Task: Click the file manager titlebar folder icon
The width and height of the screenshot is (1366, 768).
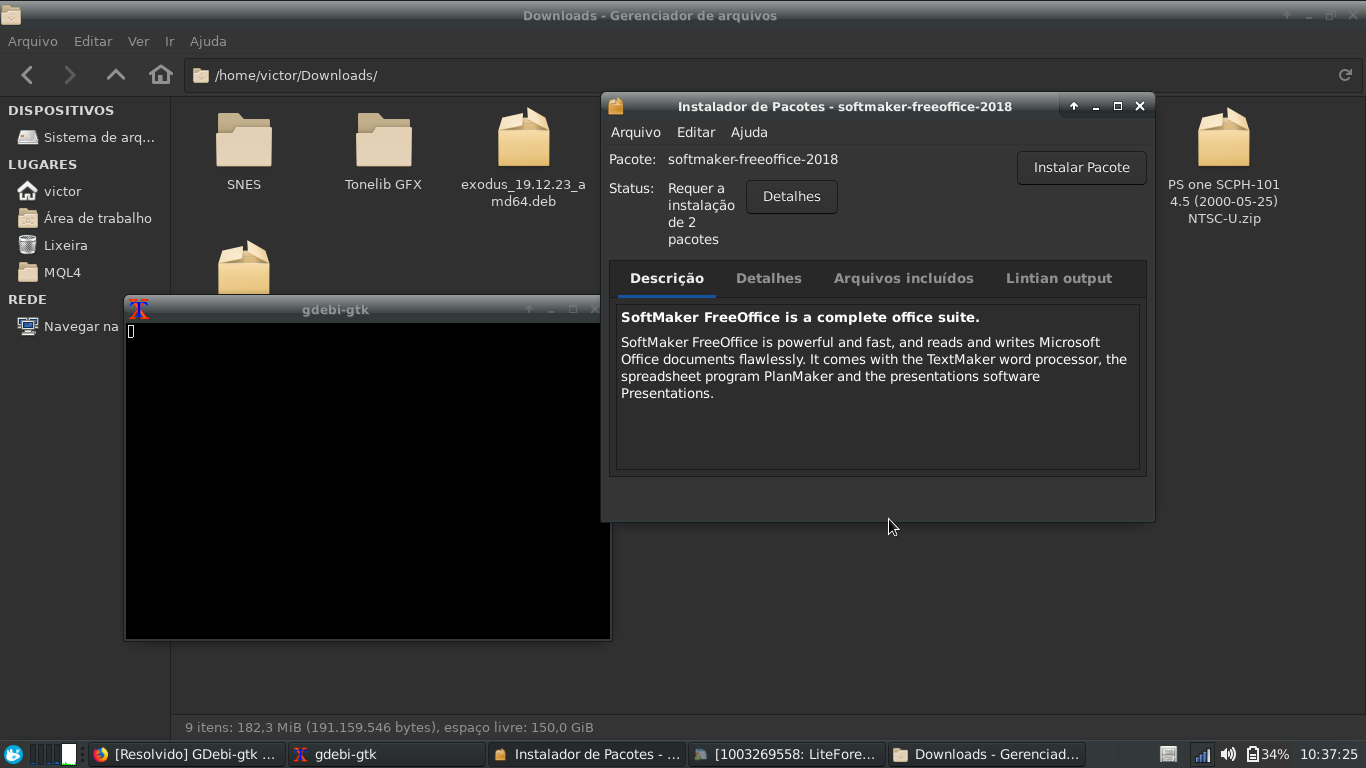Action: click(10, 15)
